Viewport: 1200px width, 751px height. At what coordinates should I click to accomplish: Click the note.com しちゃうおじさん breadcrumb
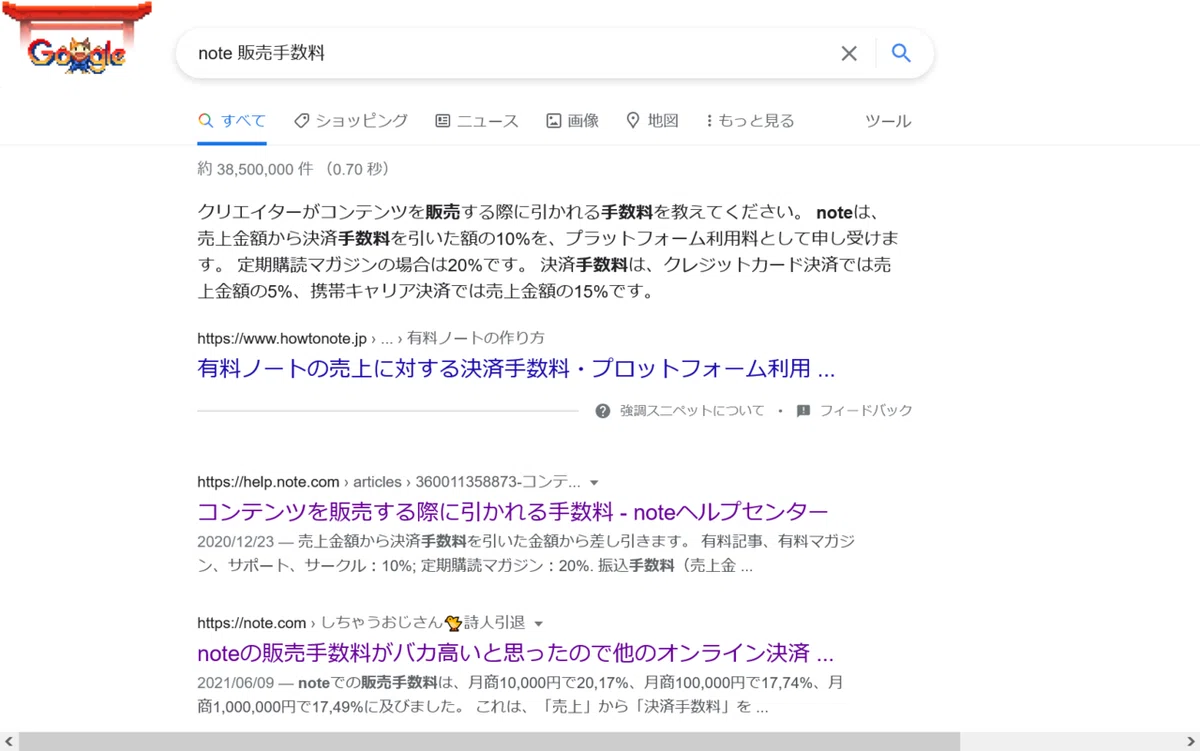click(361, 623)
